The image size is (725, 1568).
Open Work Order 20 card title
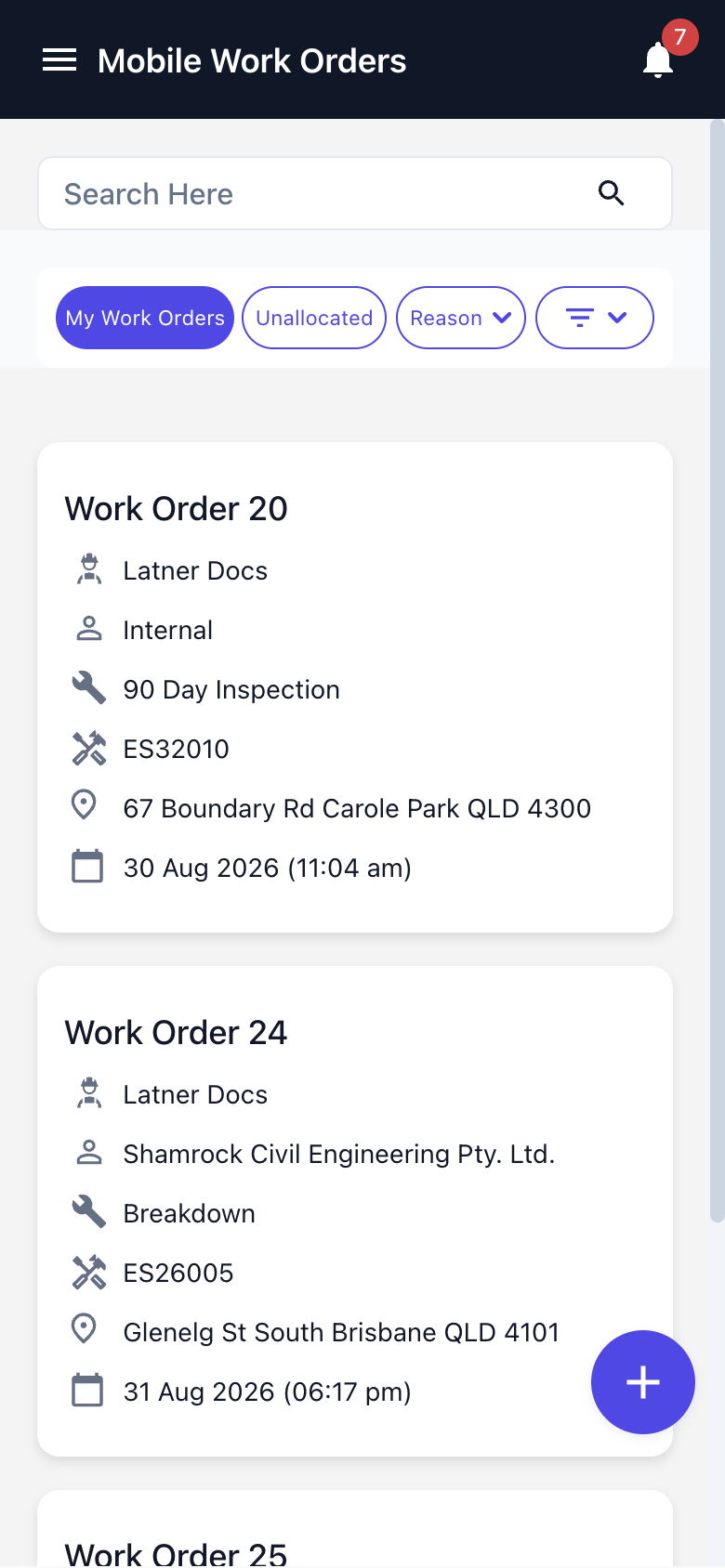[x=176, y=509]
